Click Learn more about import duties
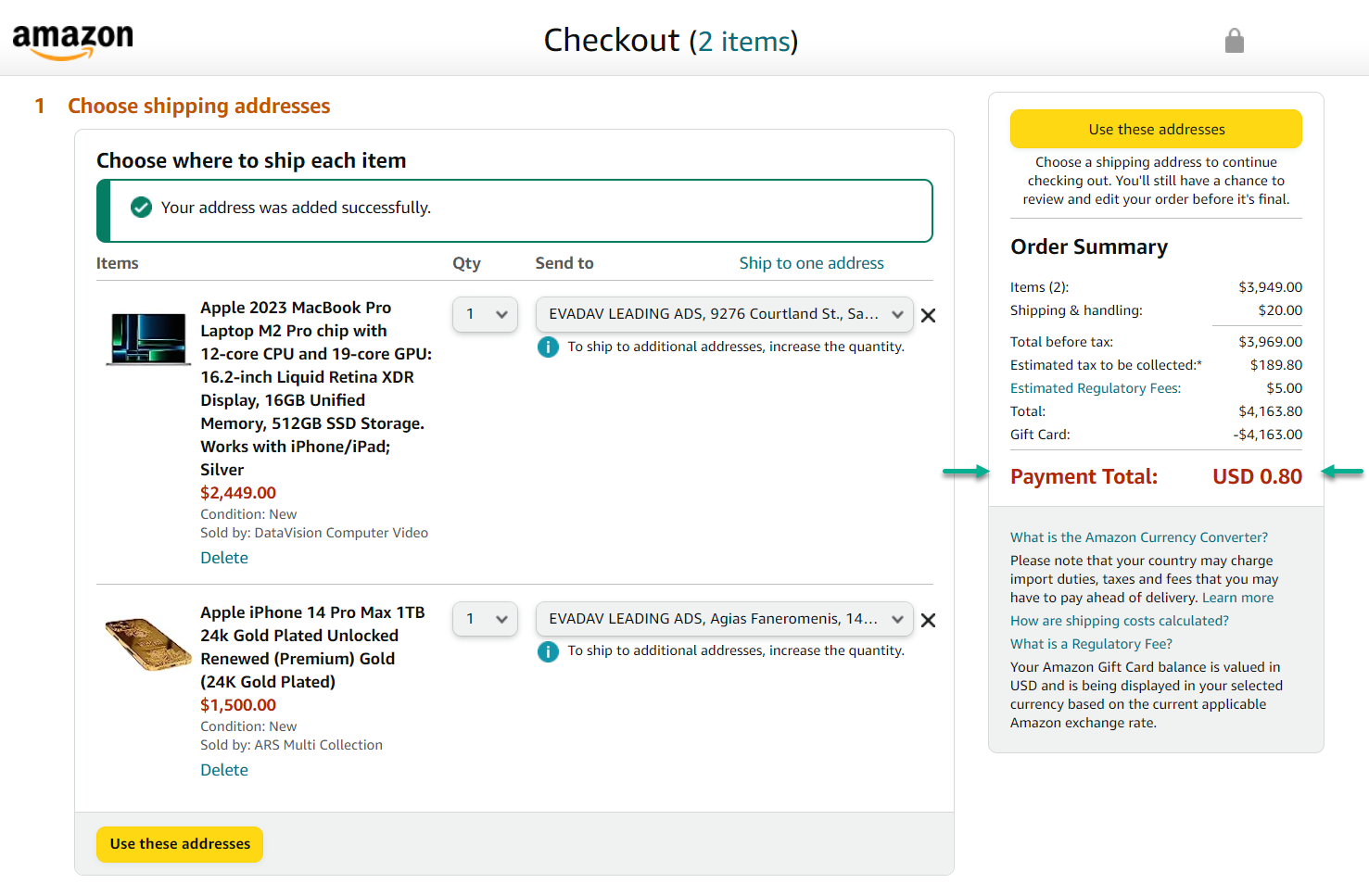 click(x=1237, y=598)
